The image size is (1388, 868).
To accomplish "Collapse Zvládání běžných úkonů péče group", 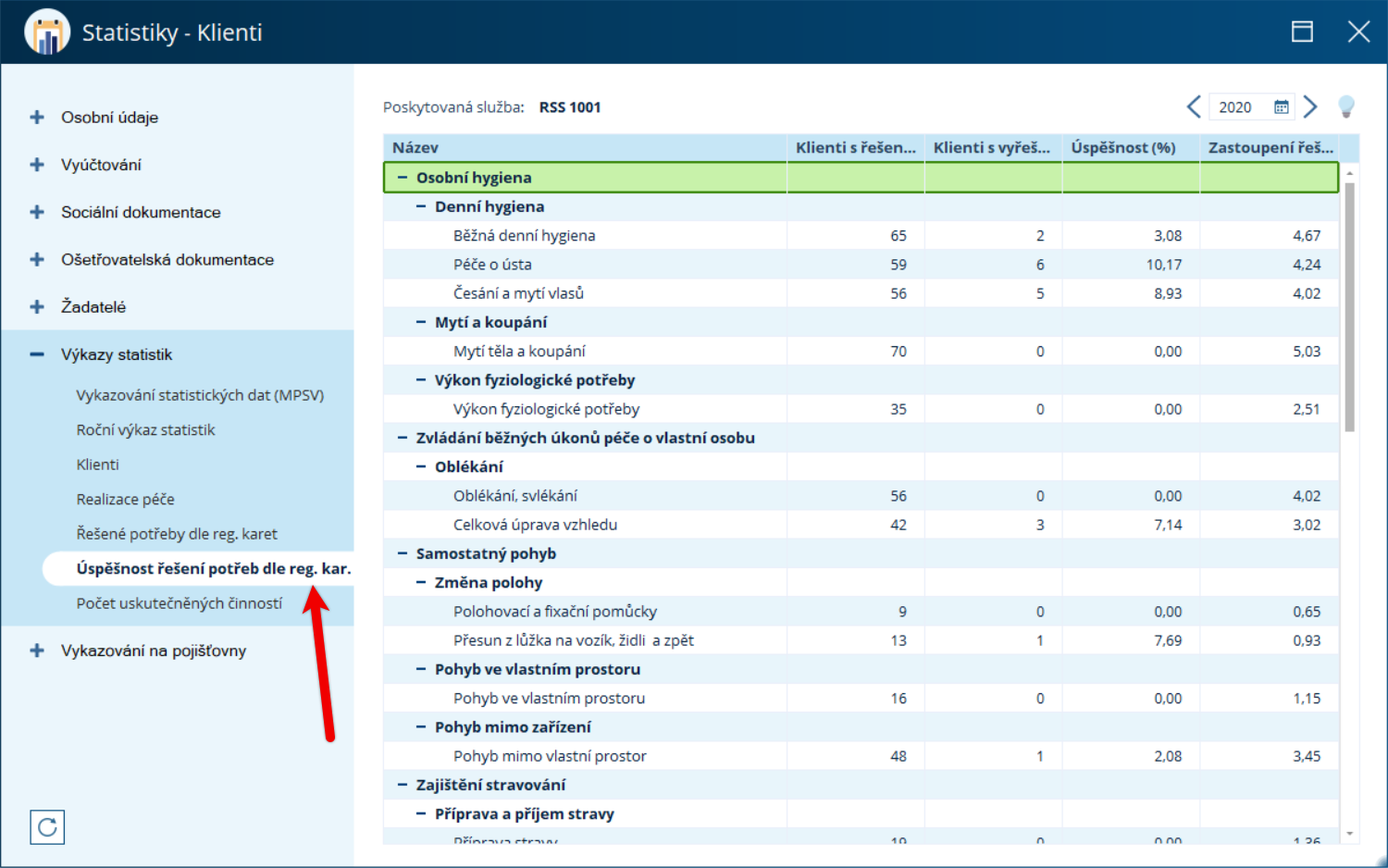I will [403, 438].
